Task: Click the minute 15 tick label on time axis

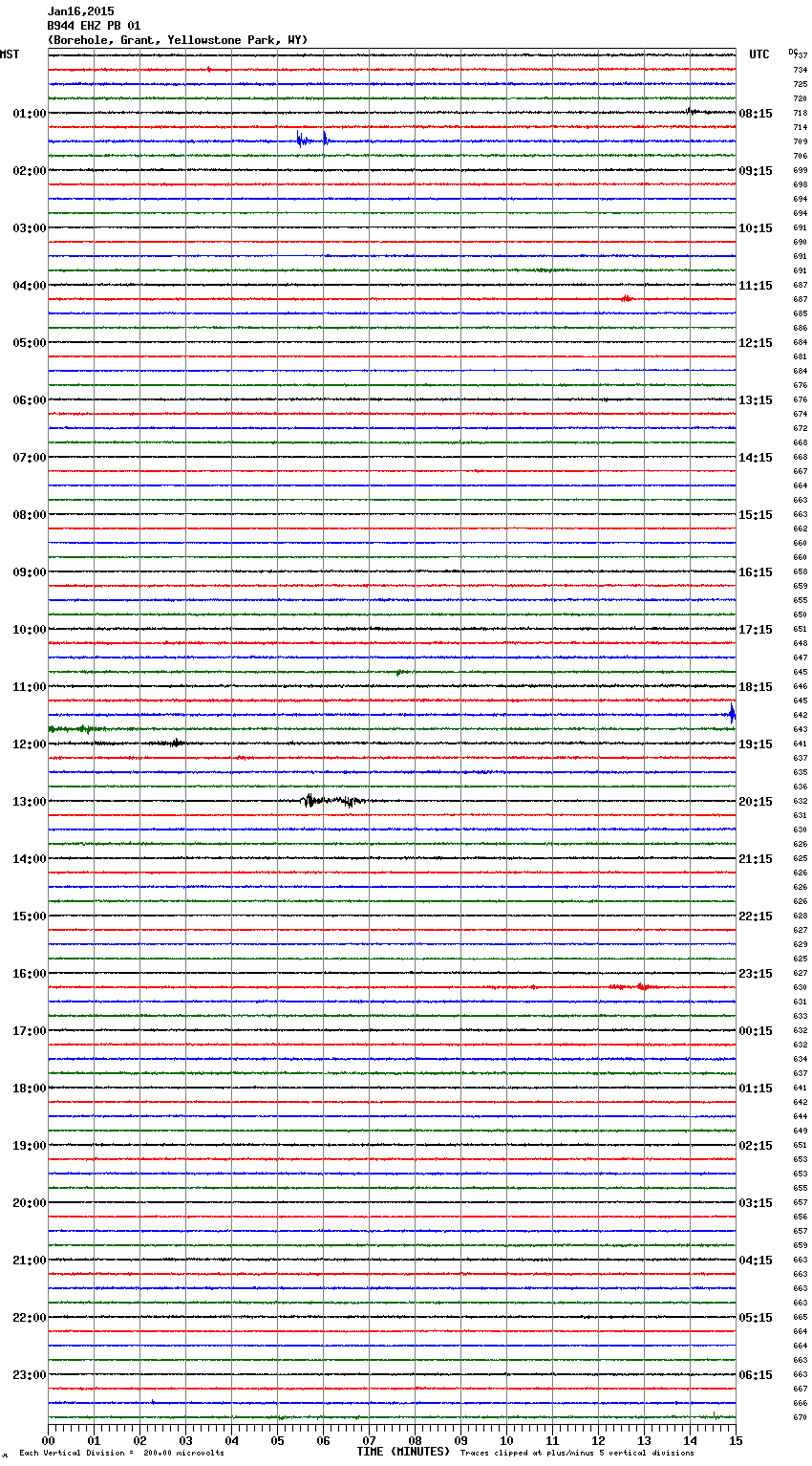Action: [x=735, y=1441]
